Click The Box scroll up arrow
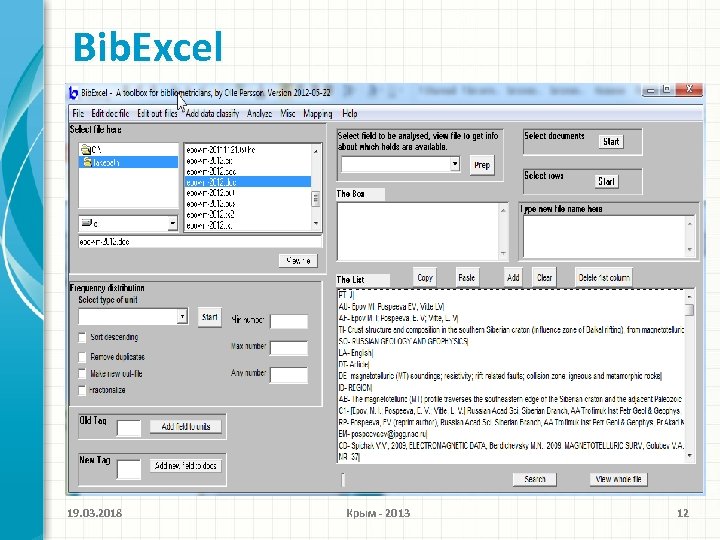This screenshot has height=540, width=720. pos(503,210)
